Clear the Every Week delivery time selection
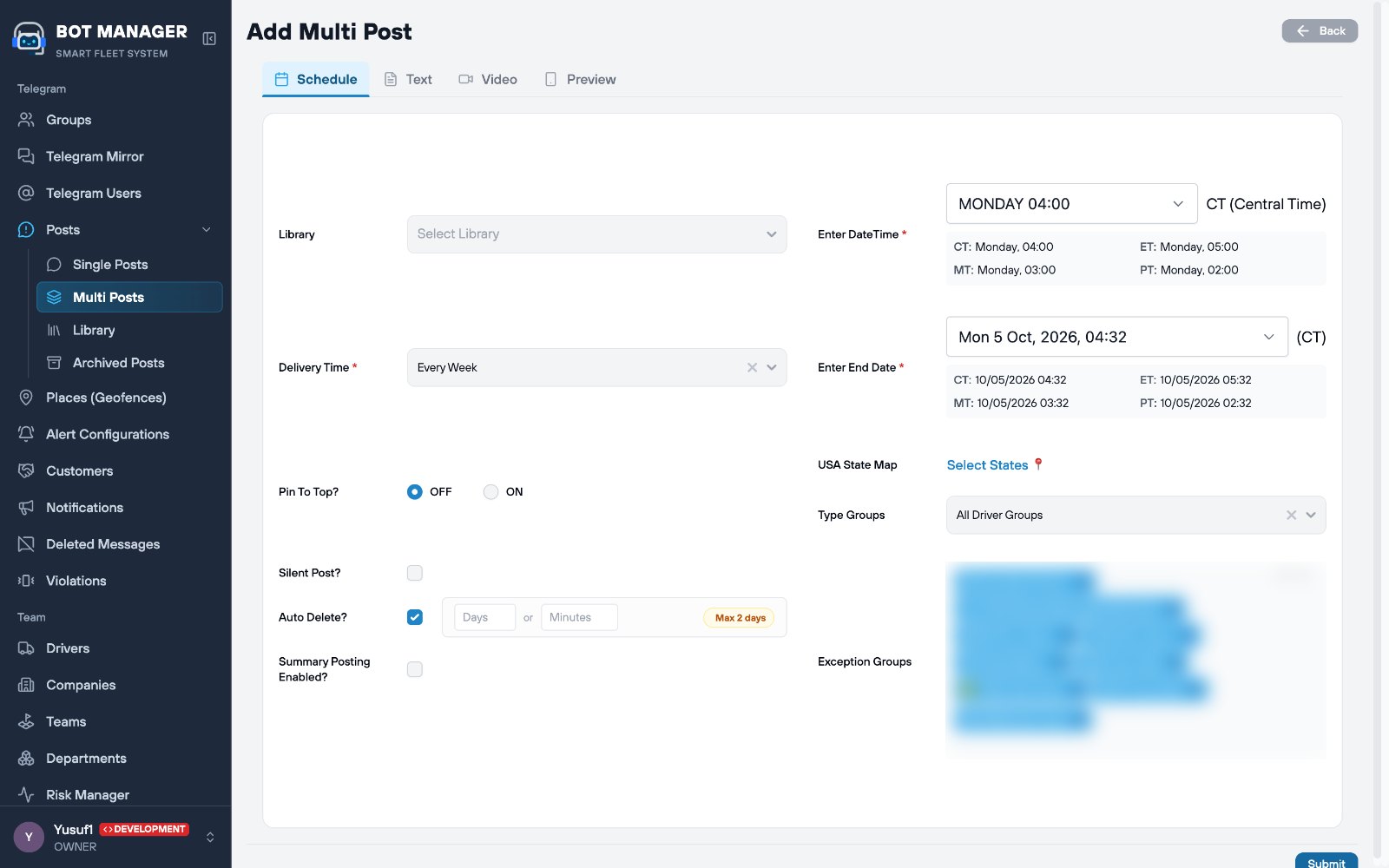 tap(752, 367)
